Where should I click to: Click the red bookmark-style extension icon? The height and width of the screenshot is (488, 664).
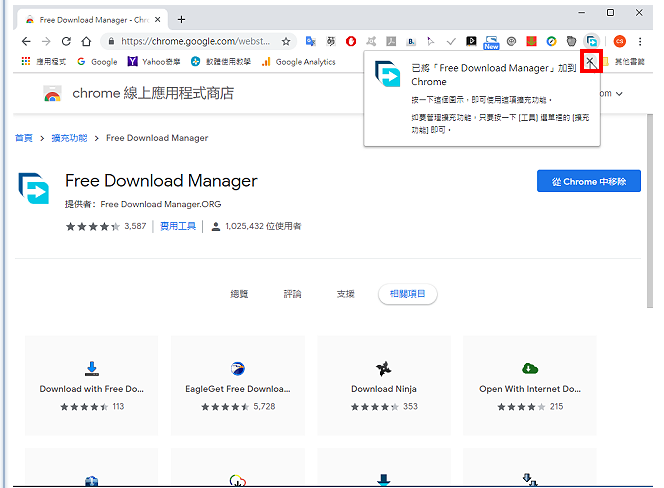[x=531, y=41]
